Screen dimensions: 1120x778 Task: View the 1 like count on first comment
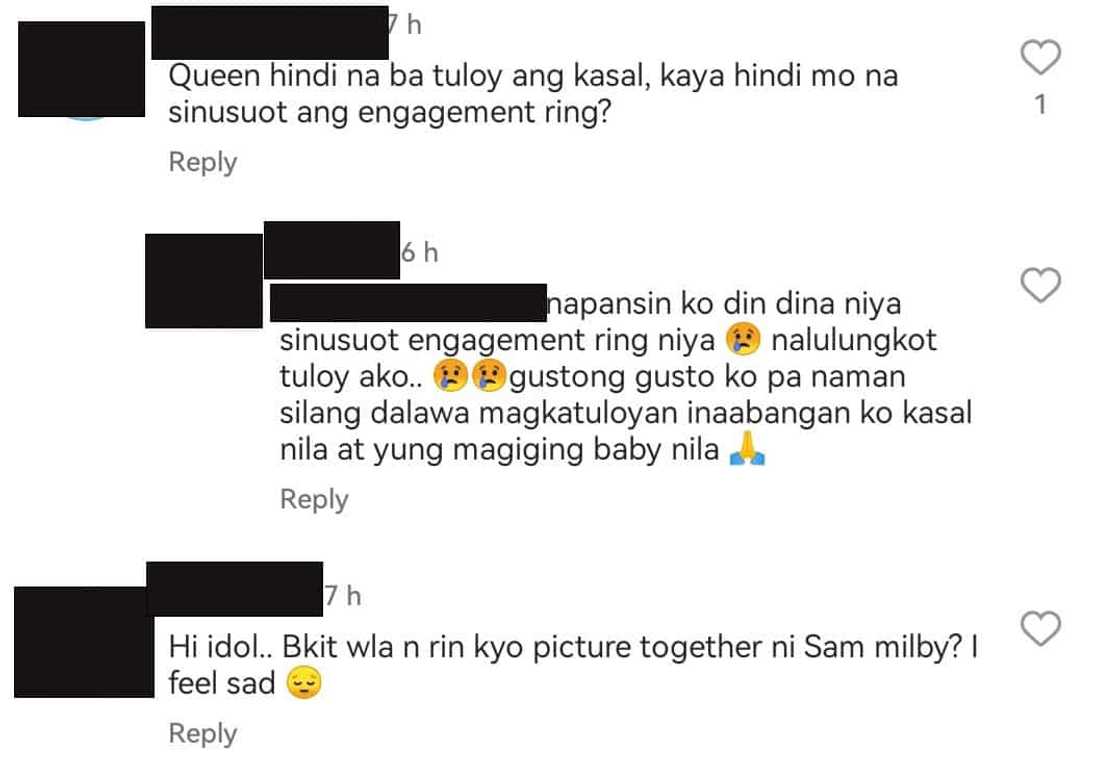1041,105
